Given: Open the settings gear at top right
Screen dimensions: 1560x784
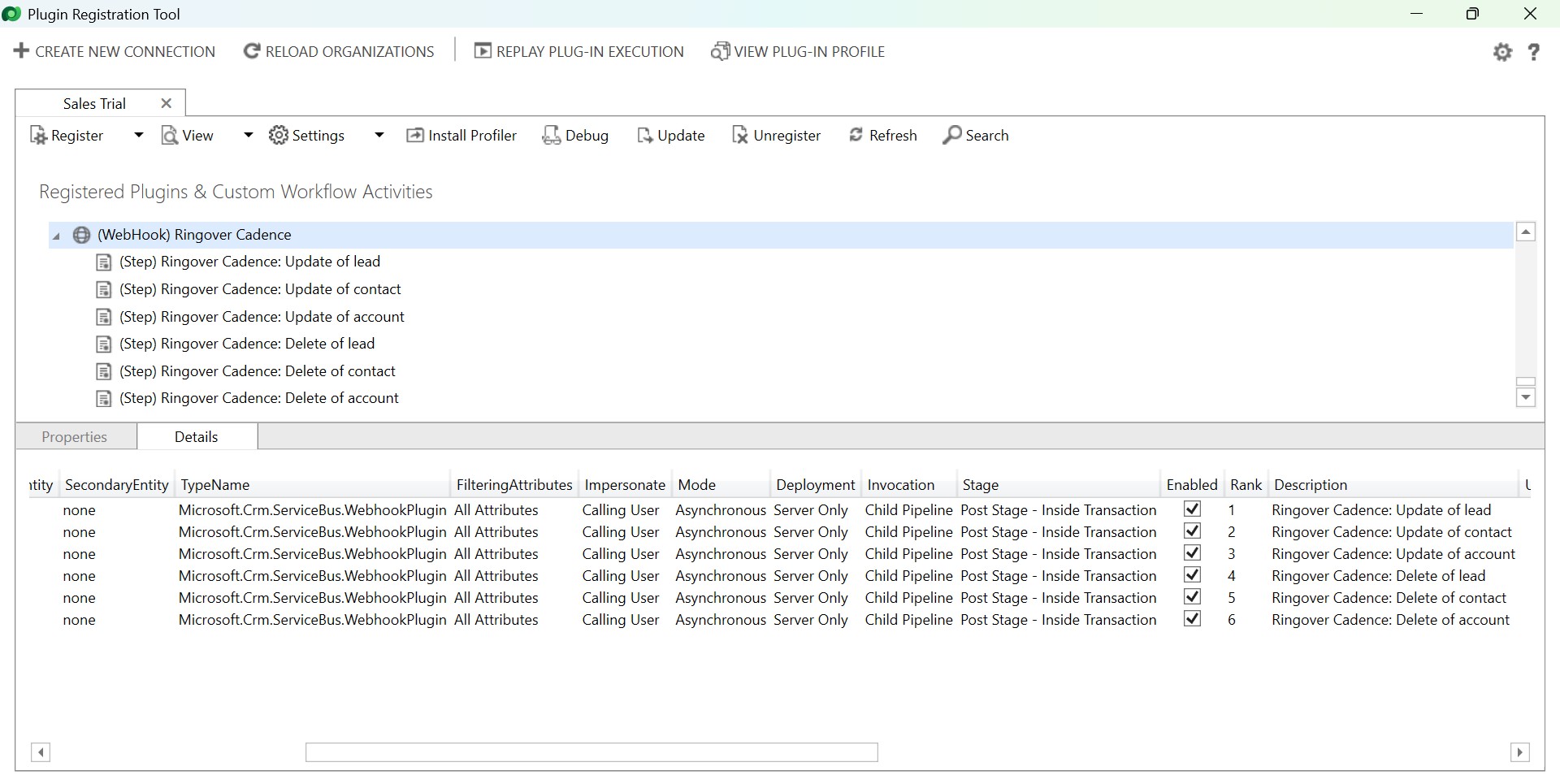Looking at the screenshot, I should tap(1502, 52).
